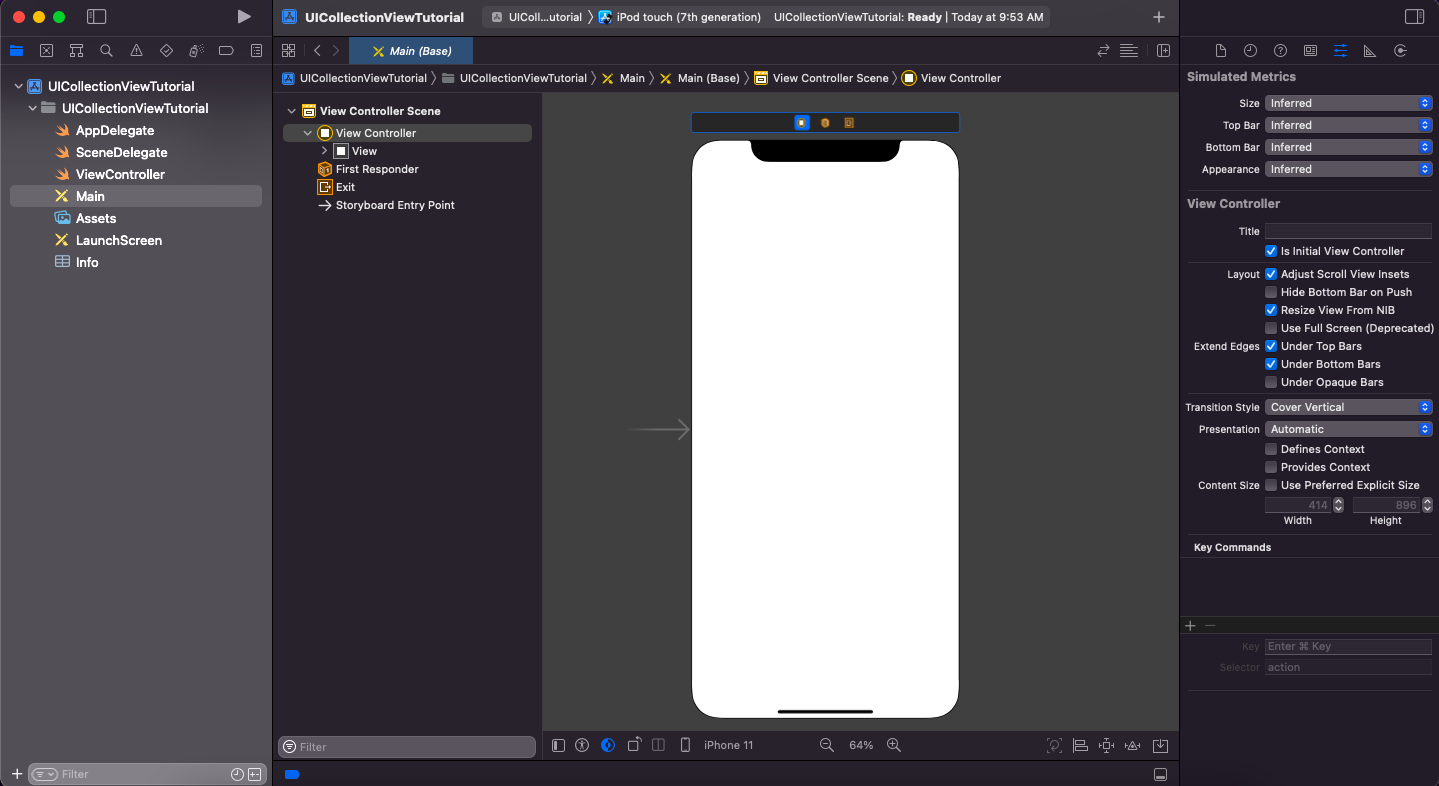Show the Connections inspector icon
The image size is (1439, 786).
pos(1400,51)
